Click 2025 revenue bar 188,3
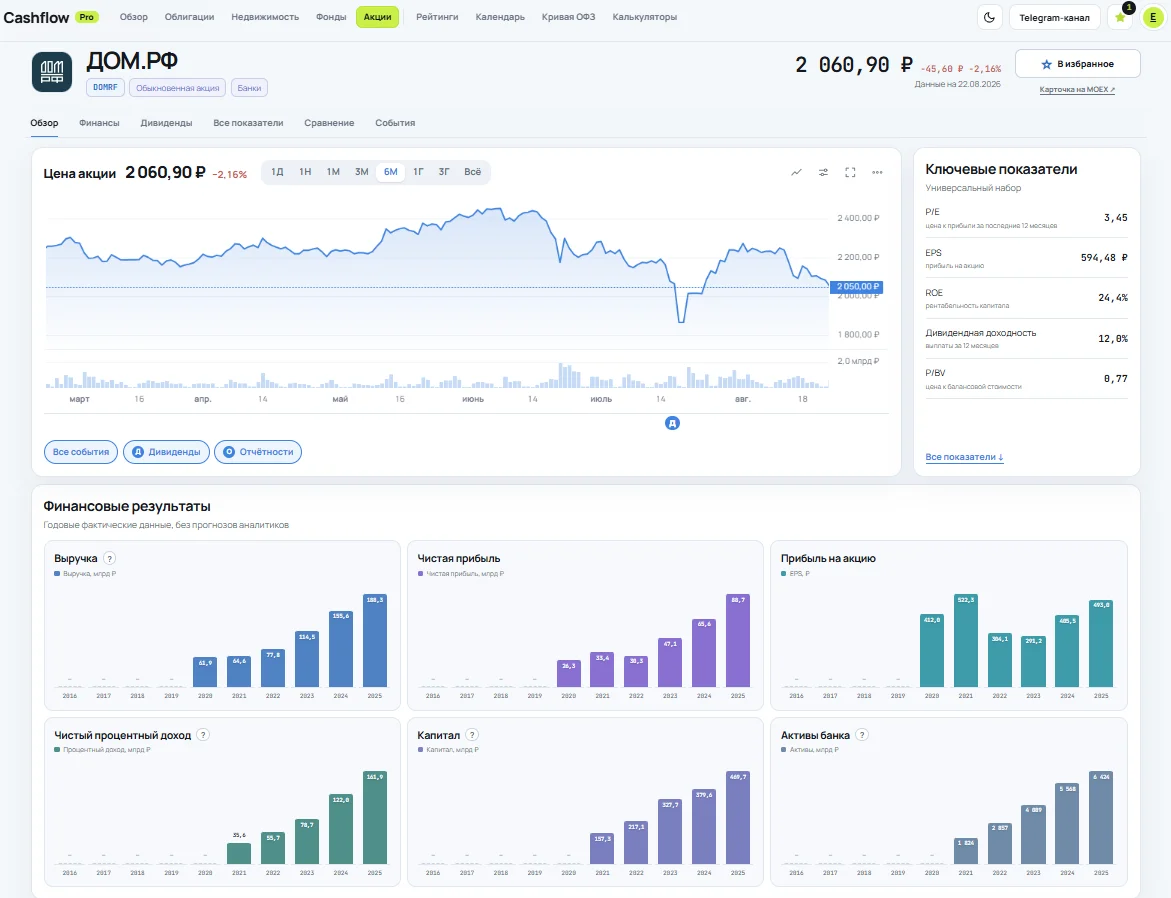 coord(375,640)
